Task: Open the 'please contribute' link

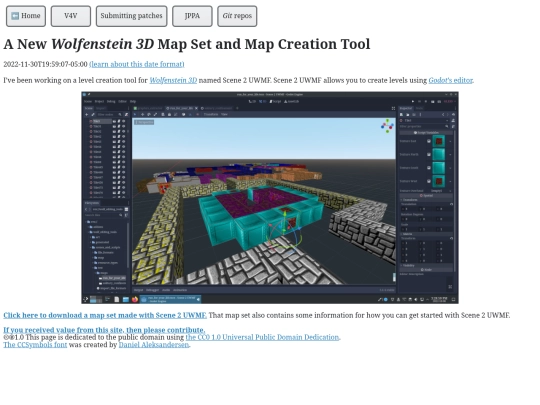Action: pyautogui.click(x=104, y=330)
